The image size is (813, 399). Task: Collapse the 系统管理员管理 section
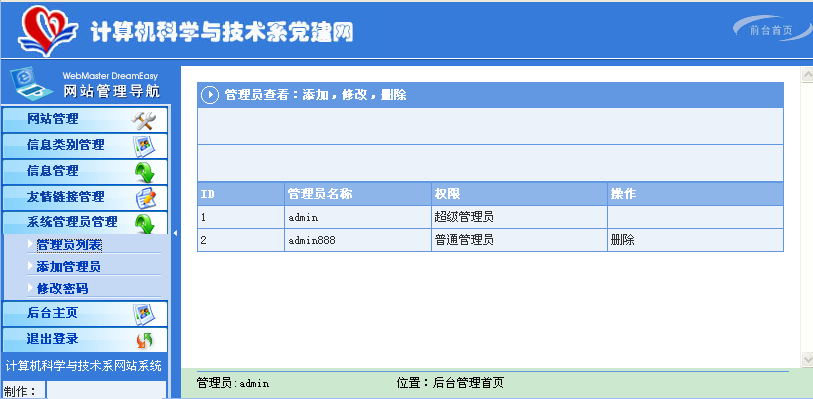pyautogui.click(x=85, y=223)
